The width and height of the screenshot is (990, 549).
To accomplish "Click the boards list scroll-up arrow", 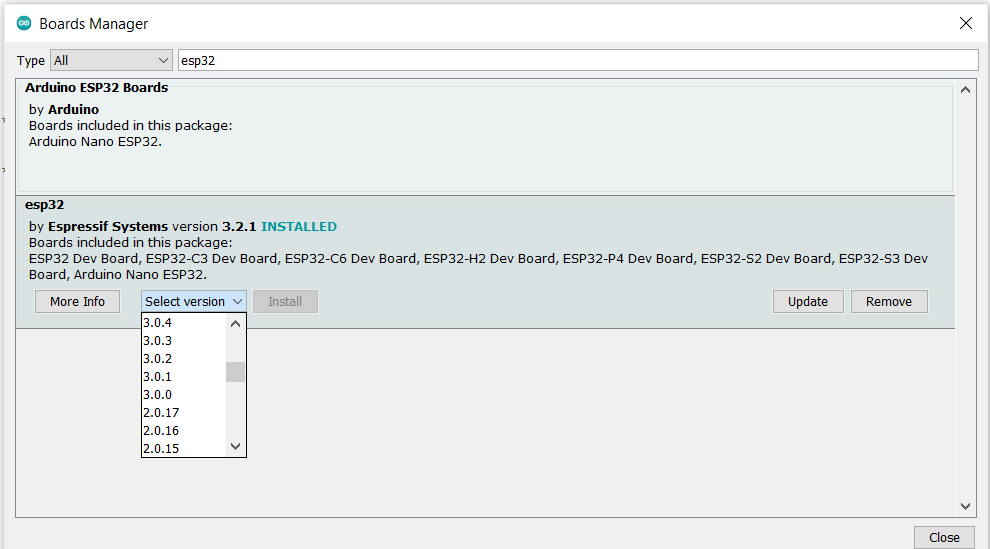I will click(965, 90).
